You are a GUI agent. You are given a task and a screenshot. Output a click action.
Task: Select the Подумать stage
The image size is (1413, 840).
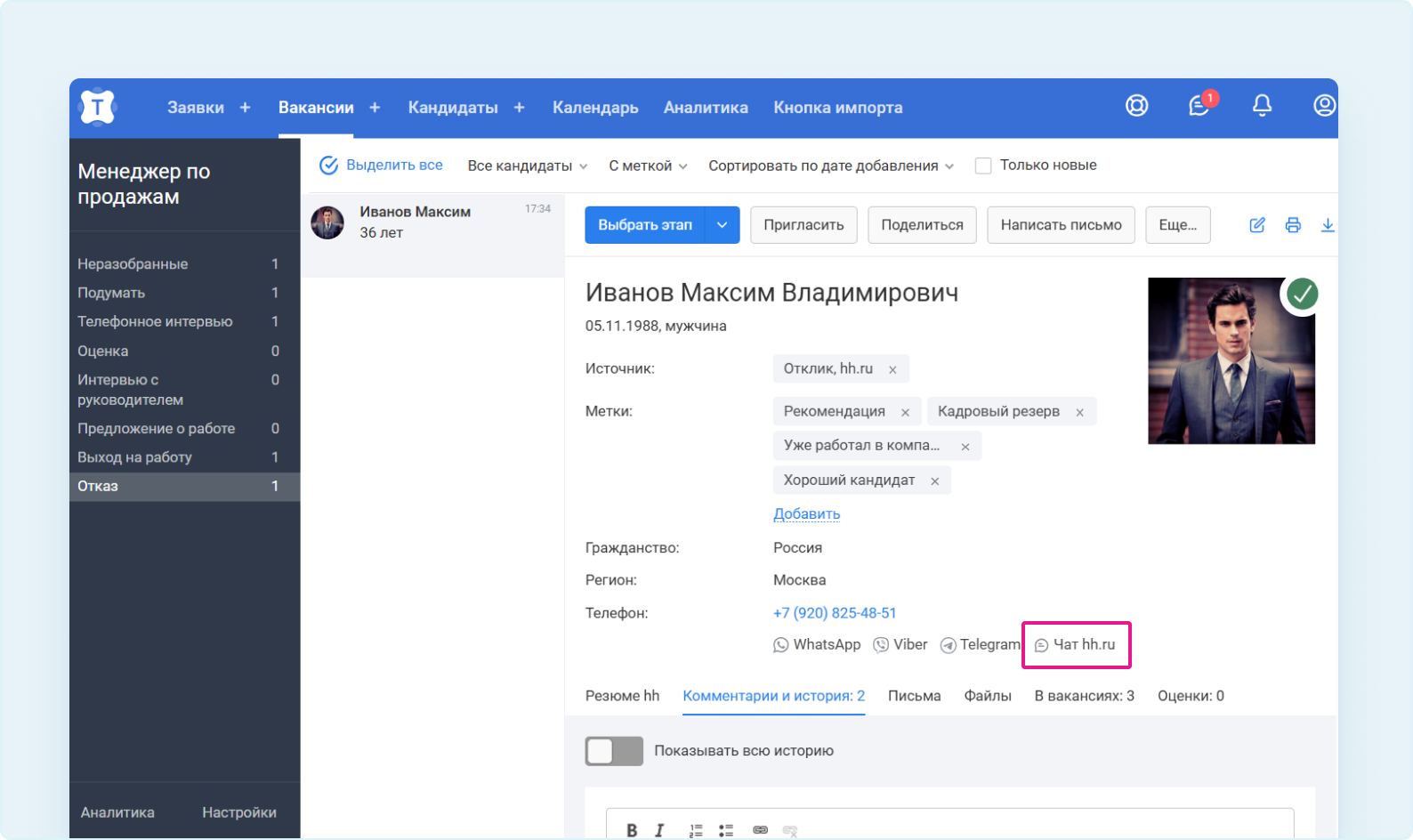pos(185,293)
